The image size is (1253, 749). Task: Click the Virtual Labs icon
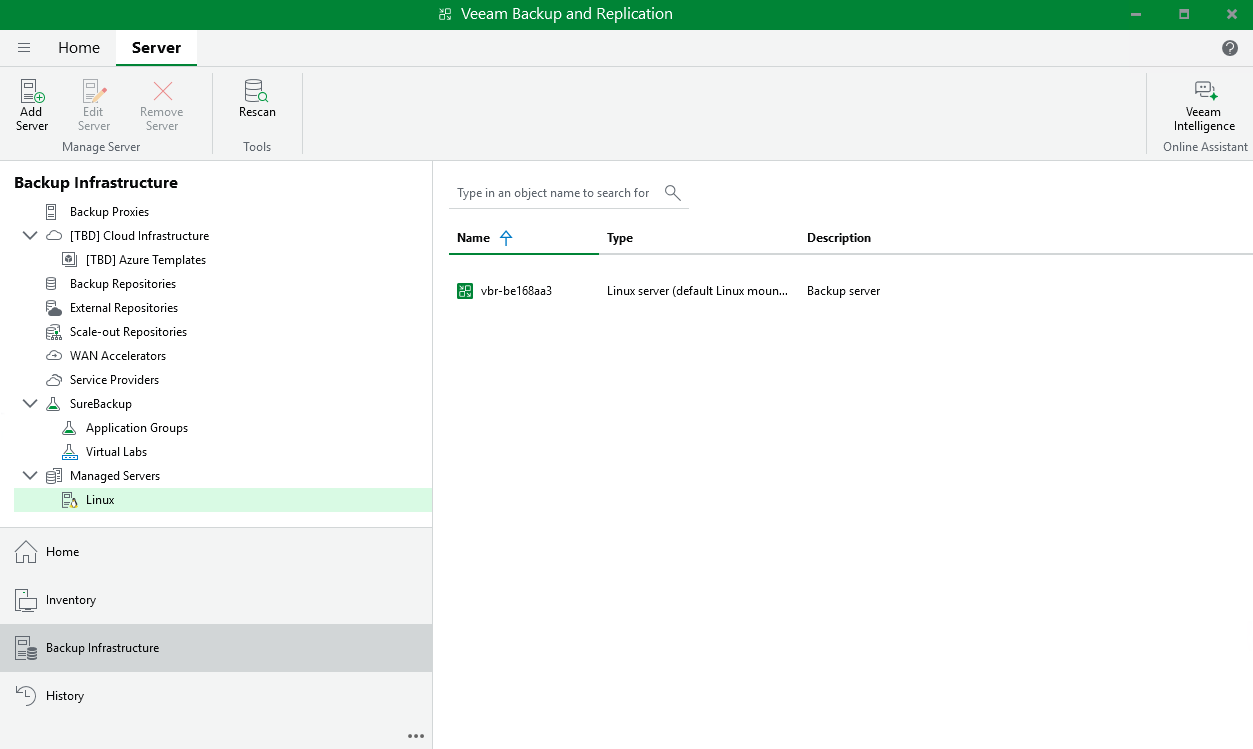(69, 452)
